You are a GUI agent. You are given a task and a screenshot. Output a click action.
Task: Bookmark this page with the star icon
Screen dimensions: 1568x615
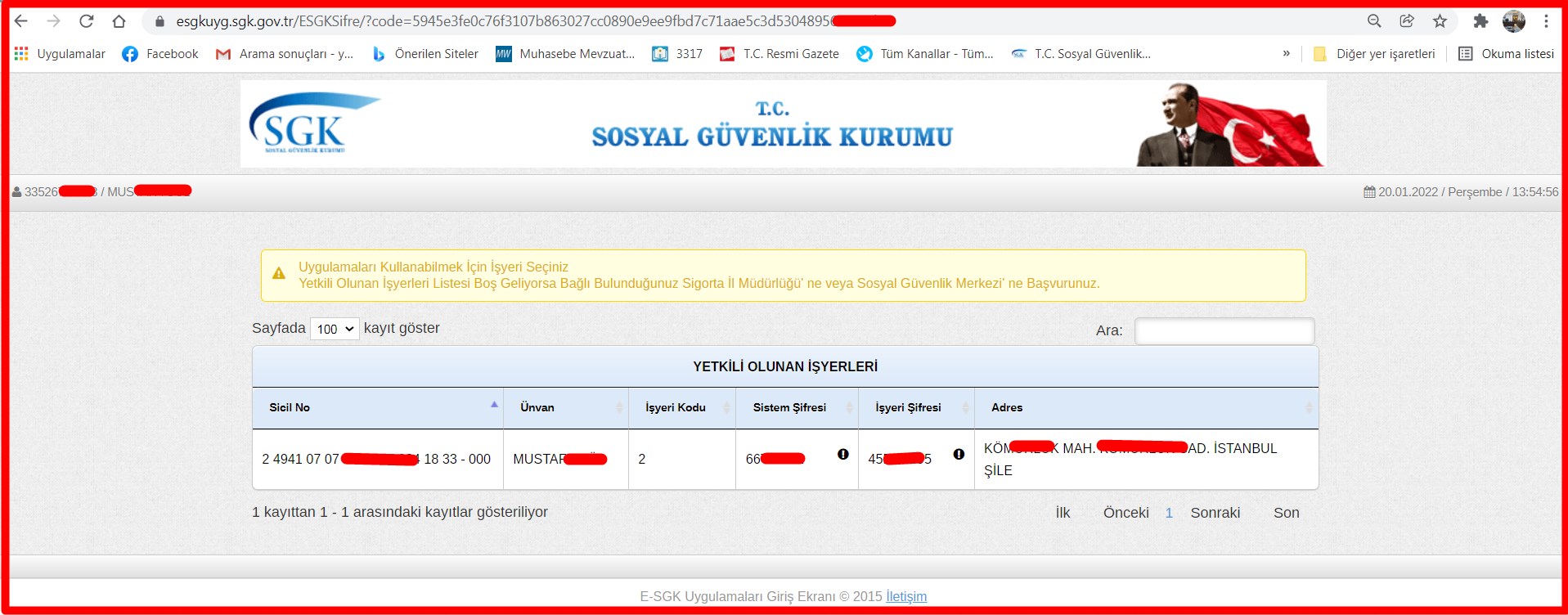[x=1440, y=21]
